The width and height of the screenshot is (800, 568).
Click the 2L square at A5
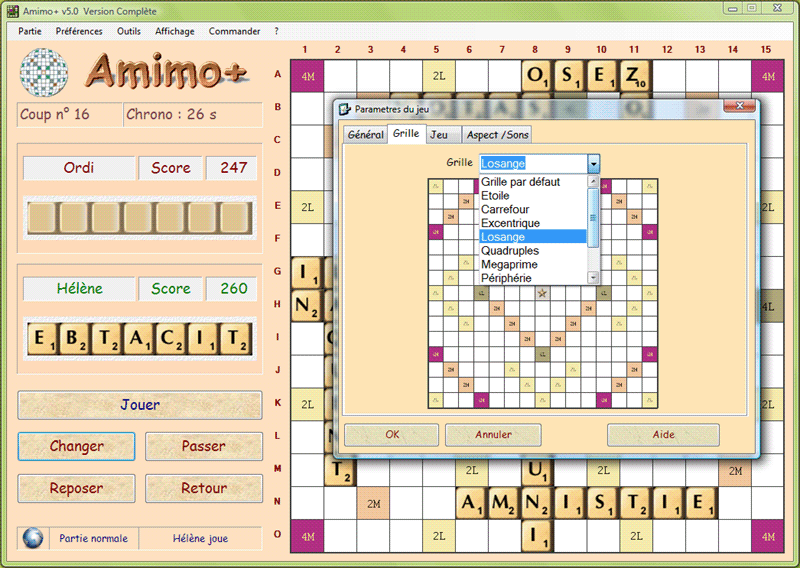[439, 76]
